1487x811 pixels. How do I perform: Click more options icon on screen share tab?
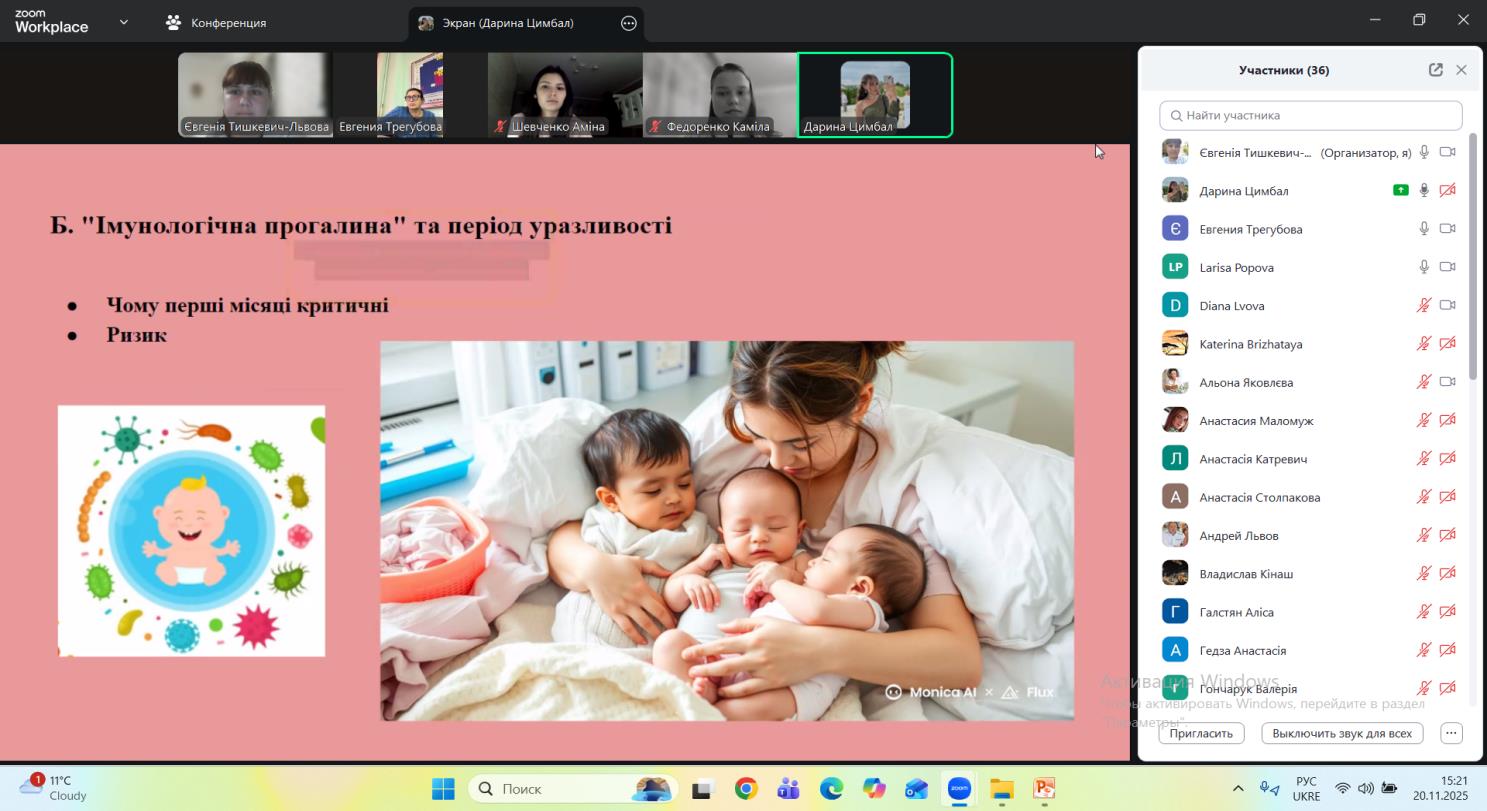coord(628,23)
